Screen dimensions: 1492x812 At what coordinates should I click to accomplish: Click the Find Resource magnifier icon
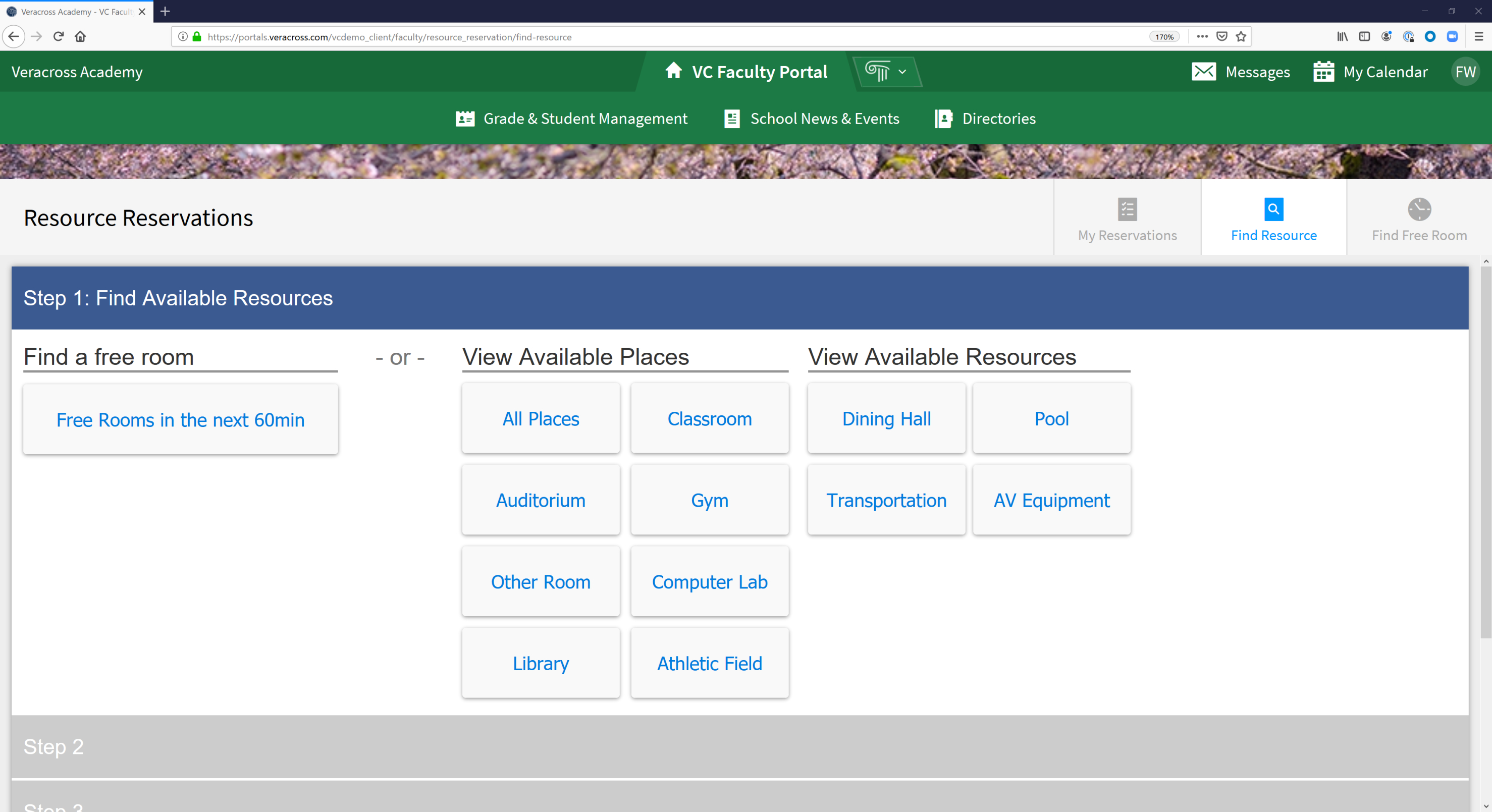pos(1273,209)
